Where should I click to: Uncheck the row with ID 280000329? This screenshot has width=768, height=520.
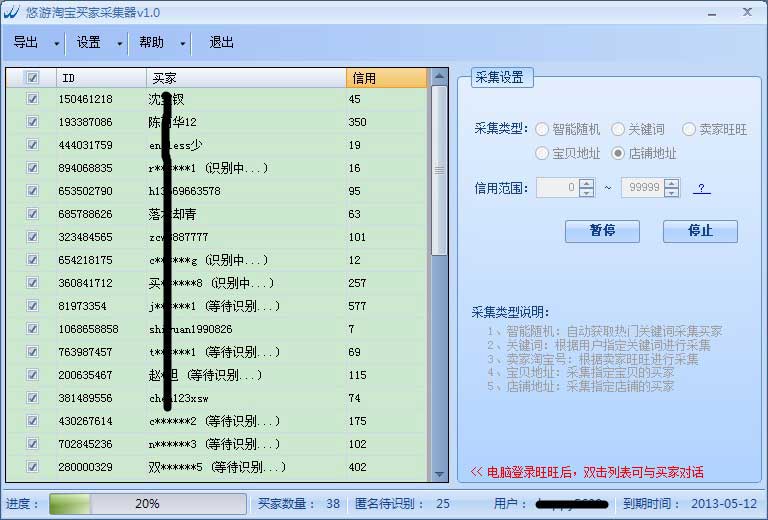click(x=32, y=467)
